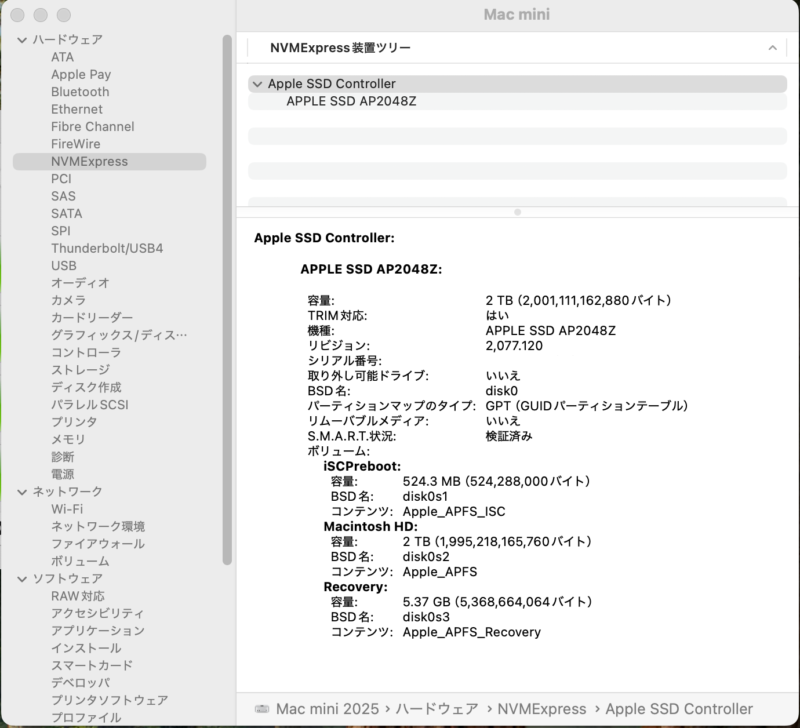Select APPLE SSD AP2048Z tree row
This screenshot has height=728, width=800.
coord(517,102)
